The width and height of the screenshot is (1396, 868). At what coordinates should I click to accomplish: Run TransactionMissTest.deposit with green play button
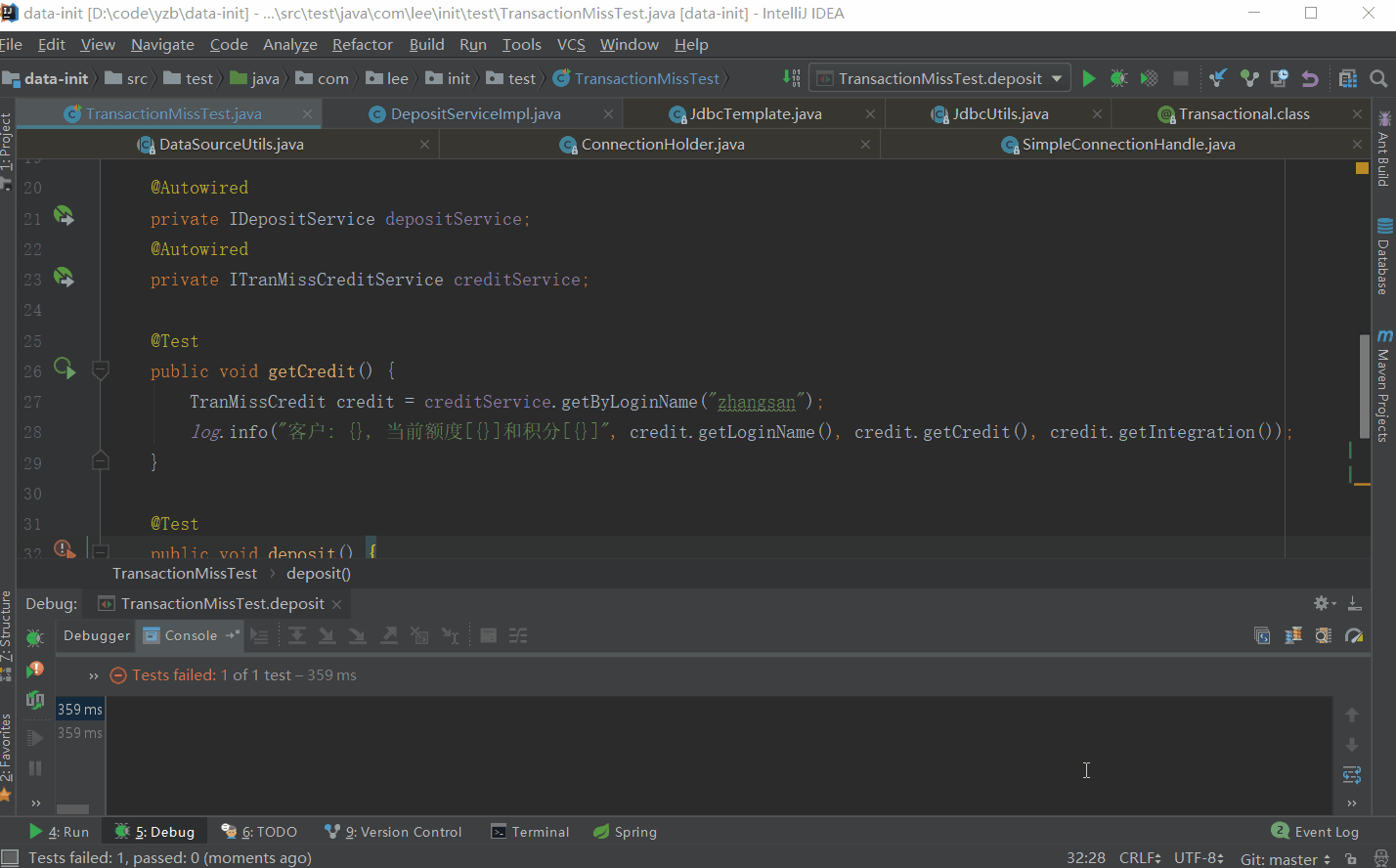coord(1088,79)
